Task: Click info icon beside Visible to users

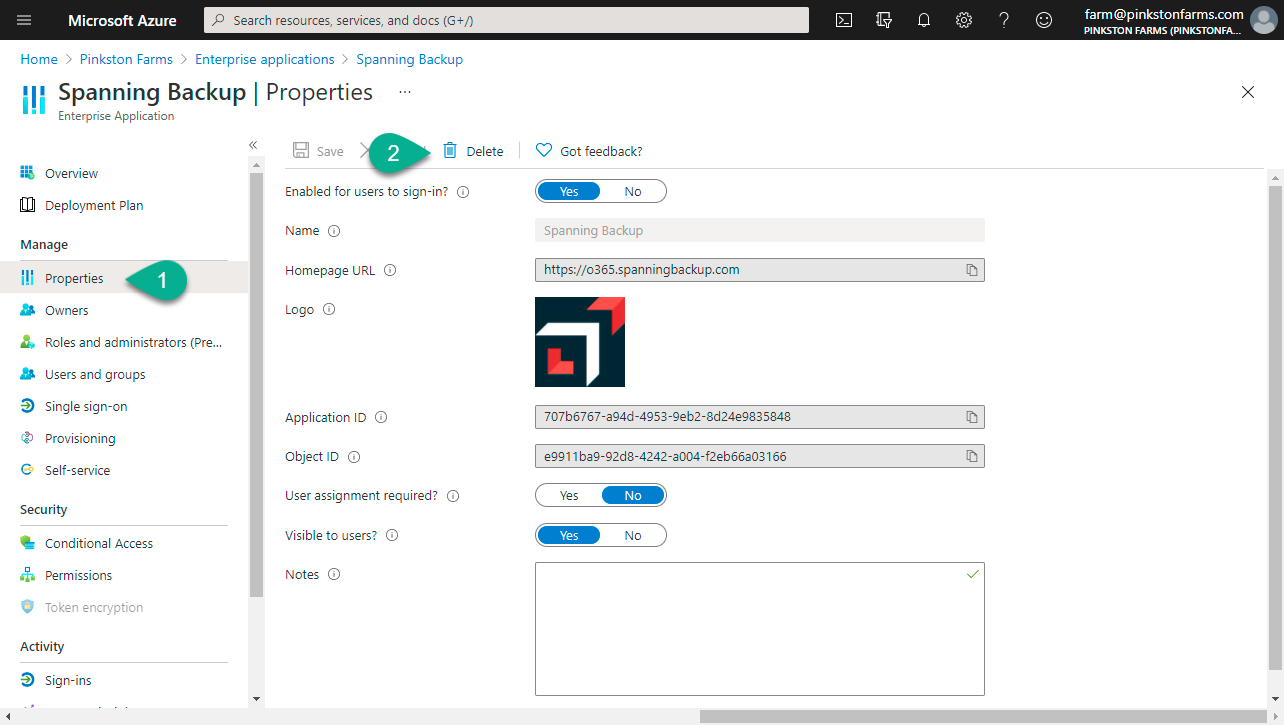Action: click(x=392, y=535)
